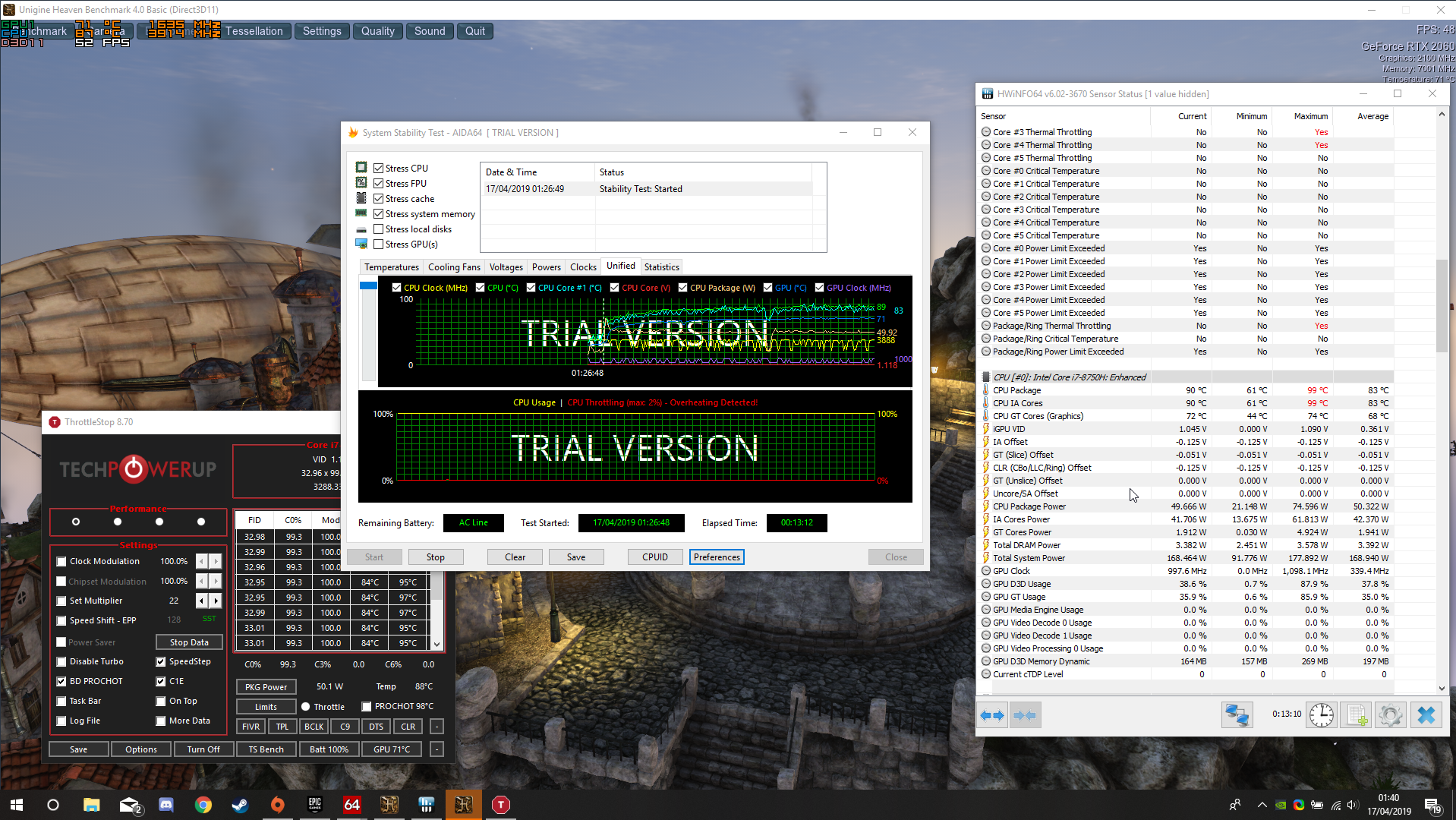Expand HWiNFO sensor list with expand arrows button

992,715
